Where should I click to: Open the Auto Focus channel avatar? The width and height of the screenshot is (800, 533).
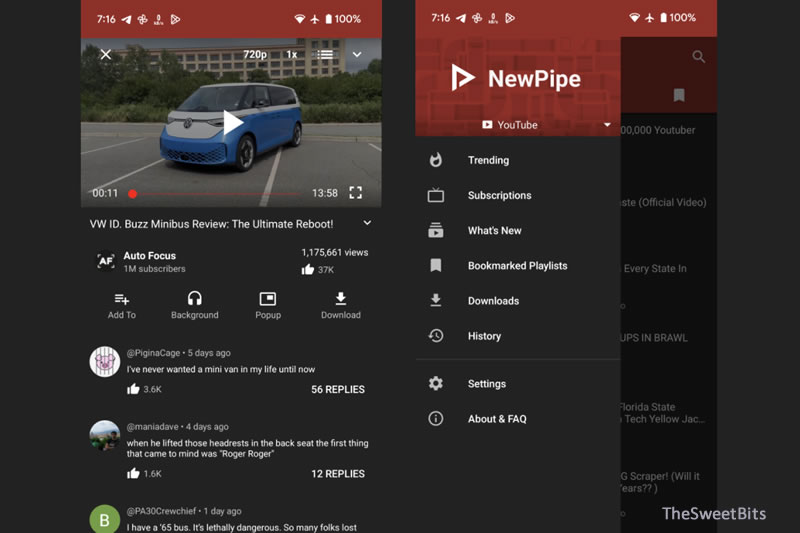(106, 261)
